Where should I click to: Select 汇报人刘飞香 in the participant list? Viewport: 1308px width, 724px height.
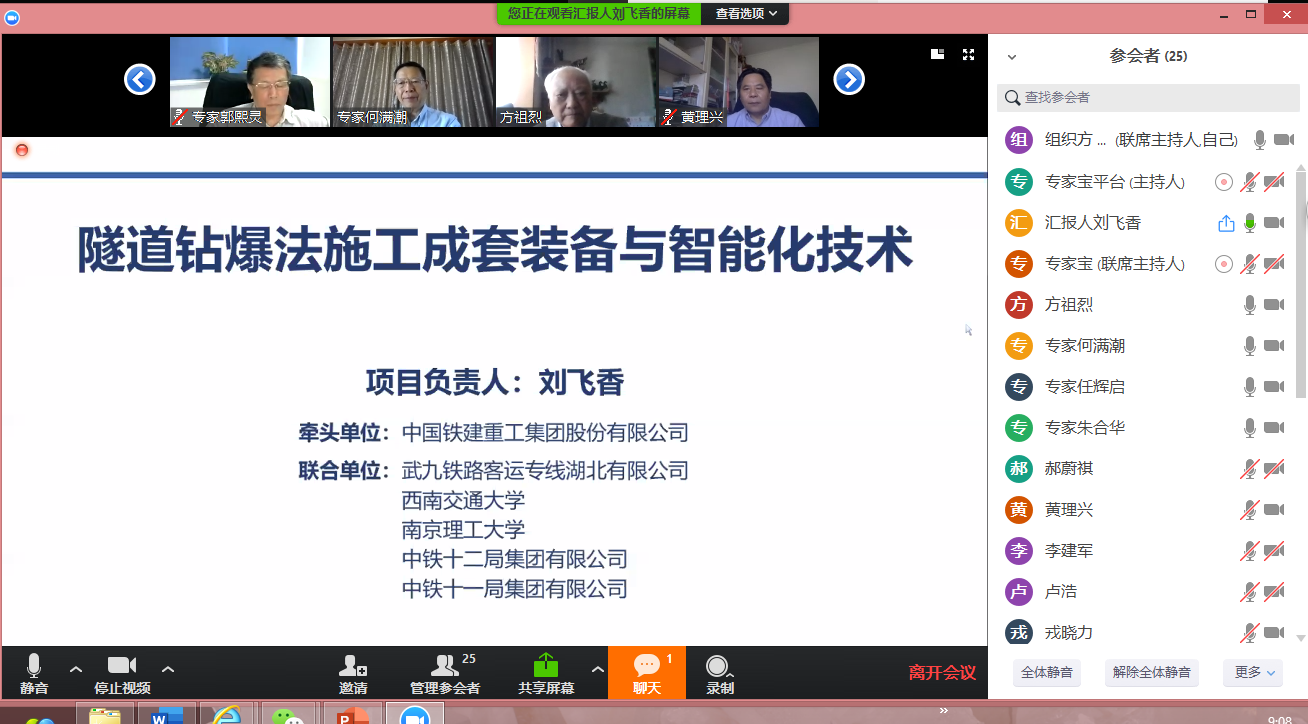pyautogui.click(x=1092, y=223)
